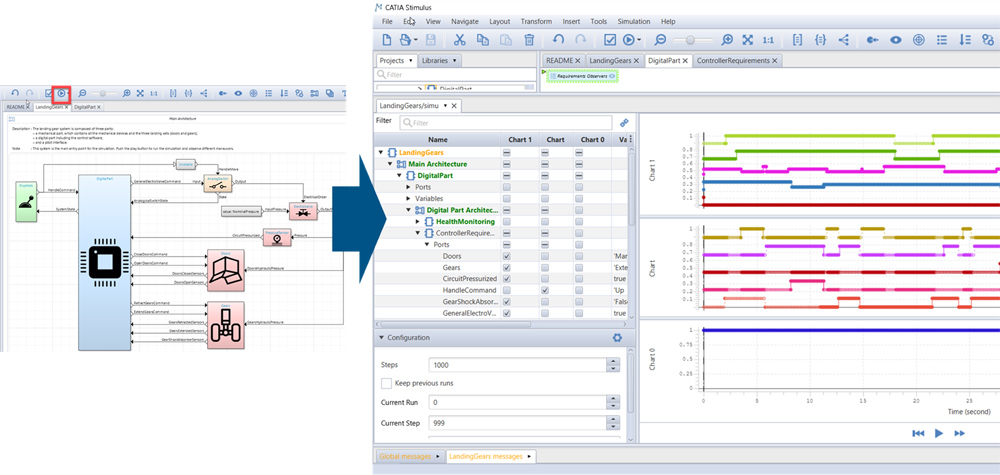This screenshot has width=1000, height=475.
Task: Click the link chain icon beside signal Filter
Action: coord(624,122)
